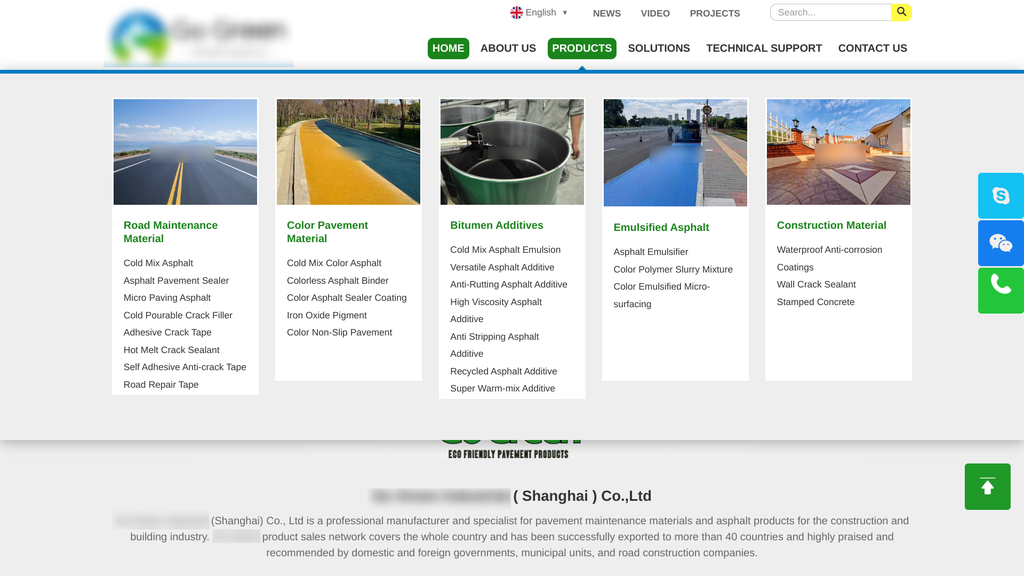This screenshot has height=576, width=1024.
Task: Select the PRODUCTS menu item
Action: coord(582,48)
